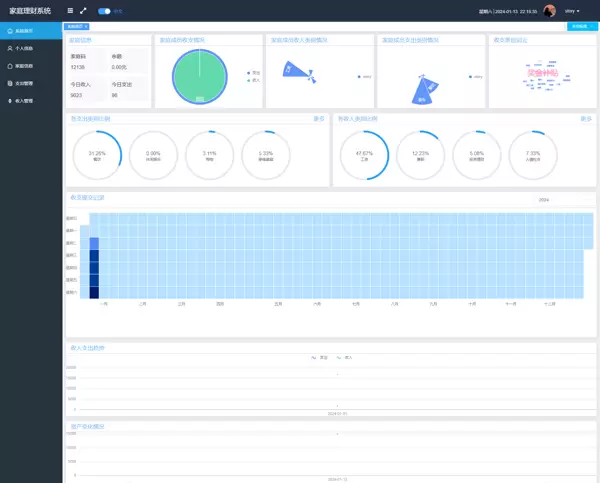Image resolution: width=600 pixels, height=483 pixels.
Task: Click the darkest heatmap cell in January
Action: 94,292
